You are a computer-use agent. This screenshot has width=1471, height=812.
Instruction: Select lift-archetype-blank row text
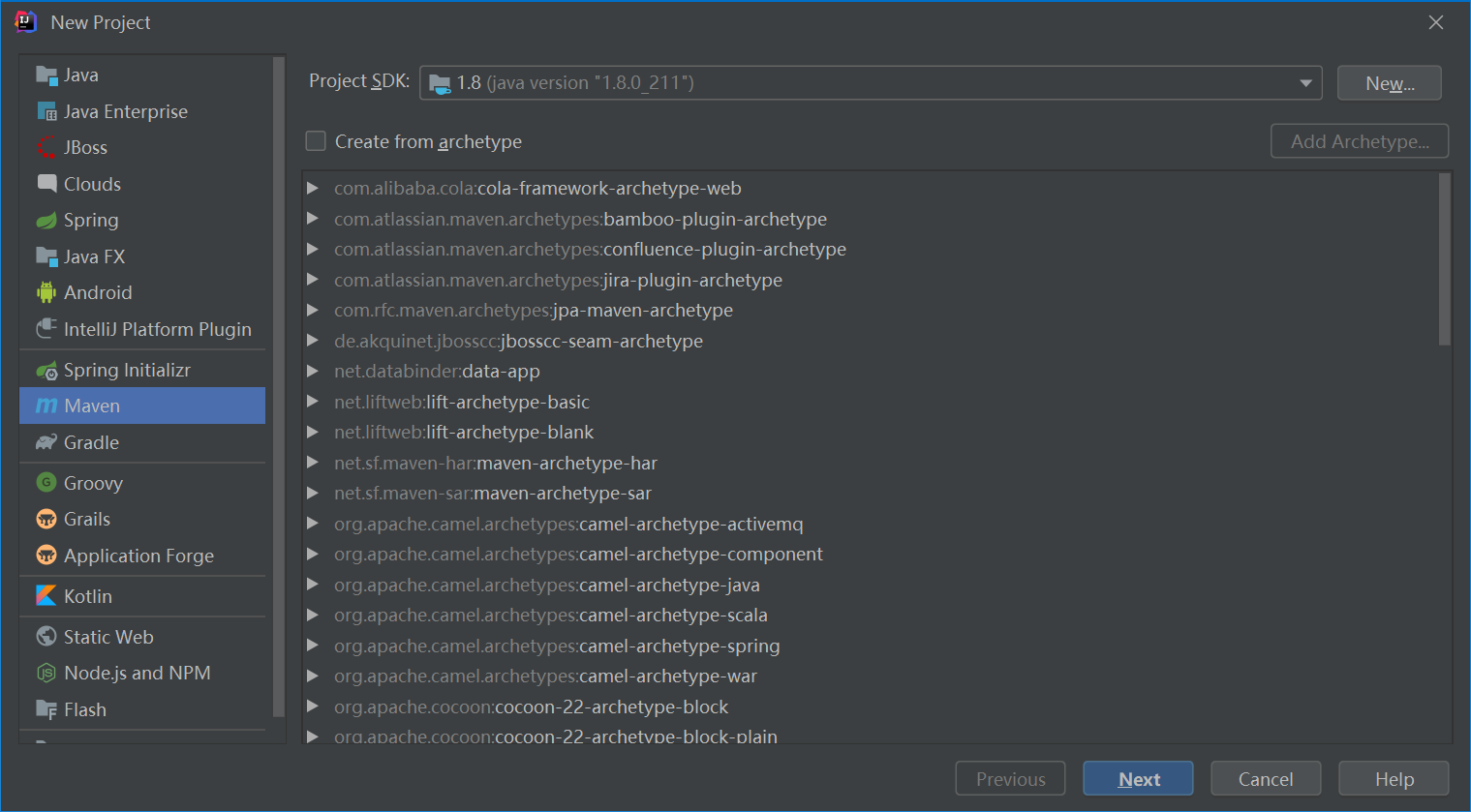pos(464,432)
